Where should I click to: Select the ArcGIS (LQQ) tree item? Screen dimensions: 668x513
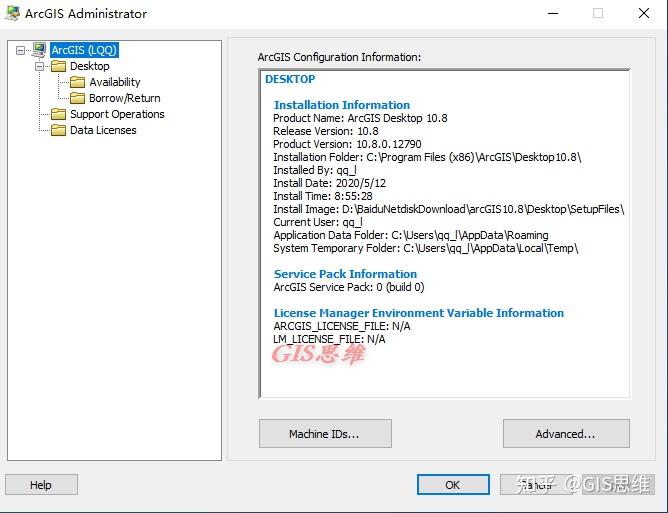pyautogui.click(x=84, y=50)
